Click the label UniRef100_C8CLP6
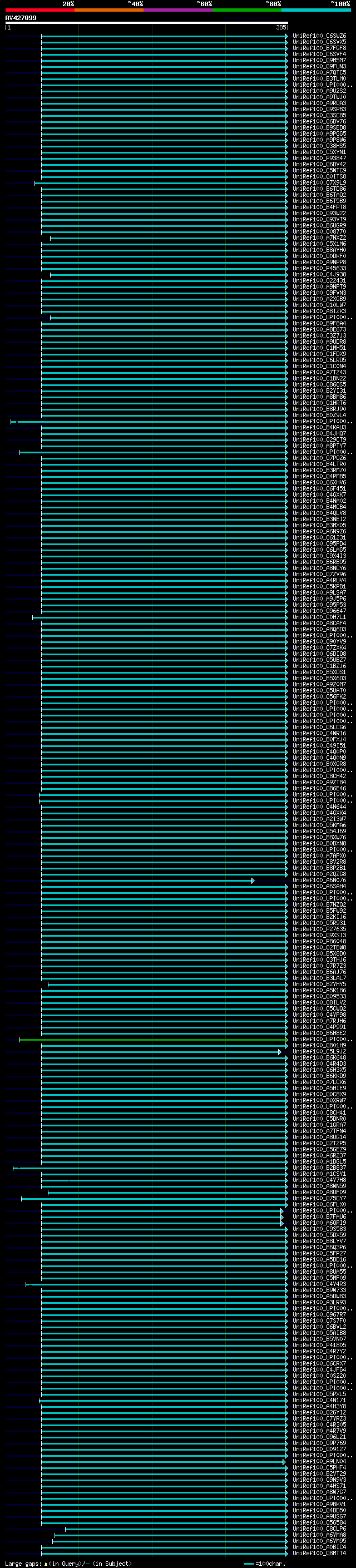The image size is (356, 1568). (319, 1529)
